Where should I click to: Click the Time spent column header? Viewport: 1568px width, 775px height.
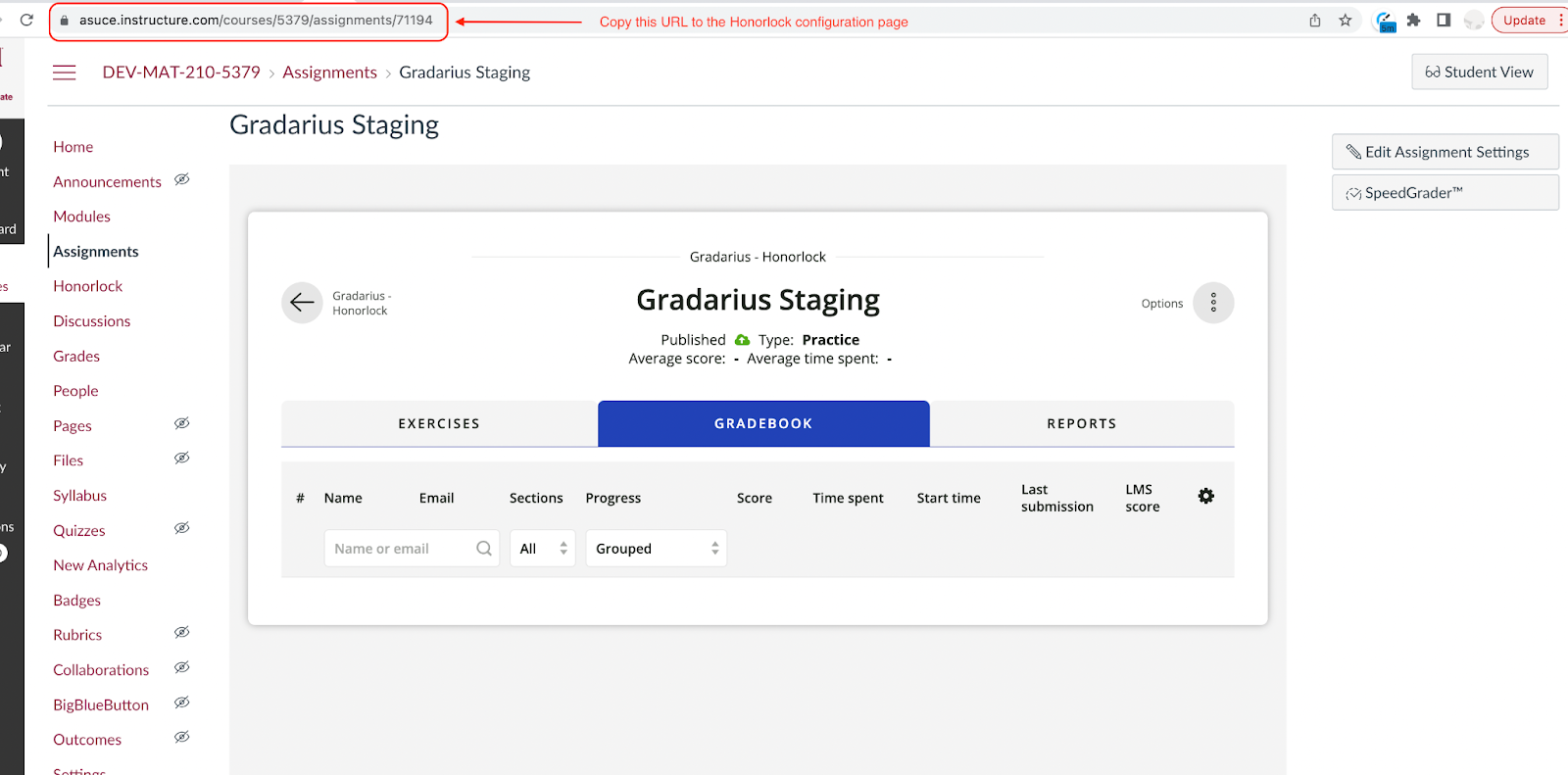pos(848,498)
